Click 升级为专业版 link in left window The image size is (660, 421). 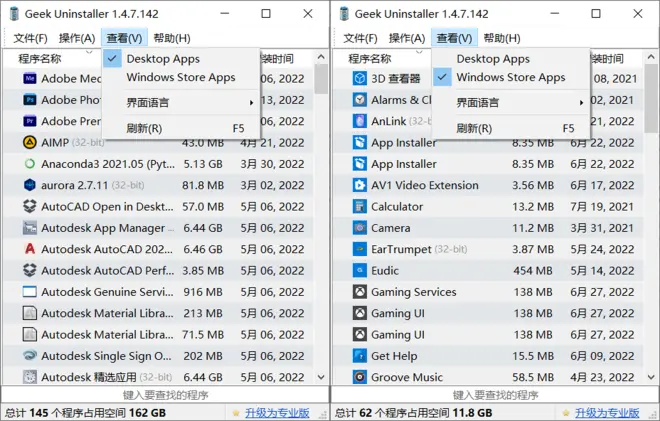click(277, 413)
